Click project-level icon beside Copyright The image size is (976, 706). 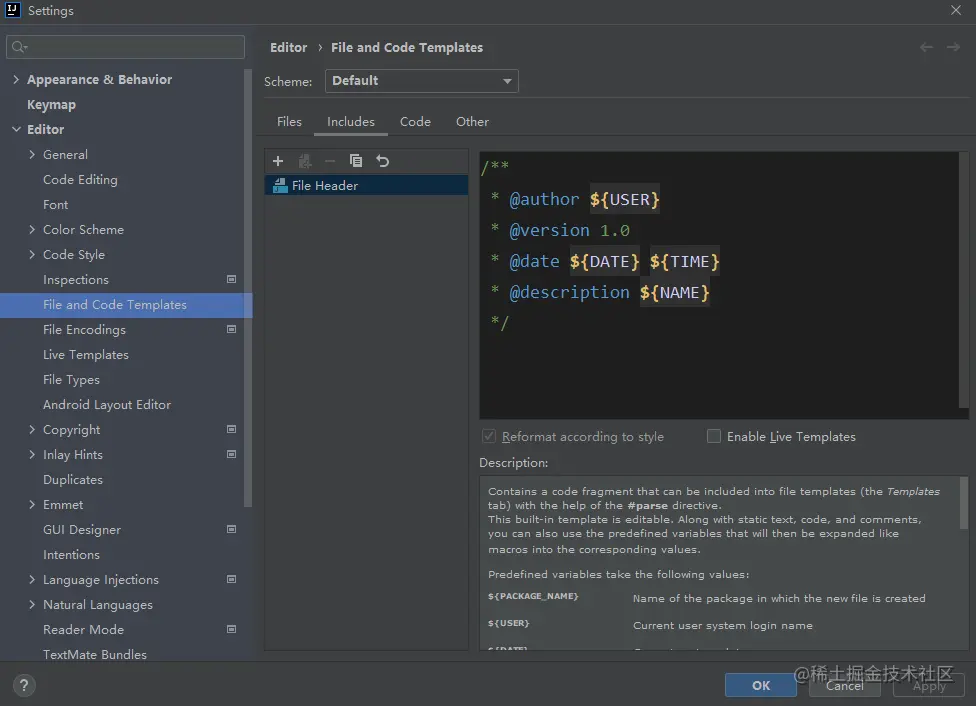pyautogui.click(x=232, y=430)
